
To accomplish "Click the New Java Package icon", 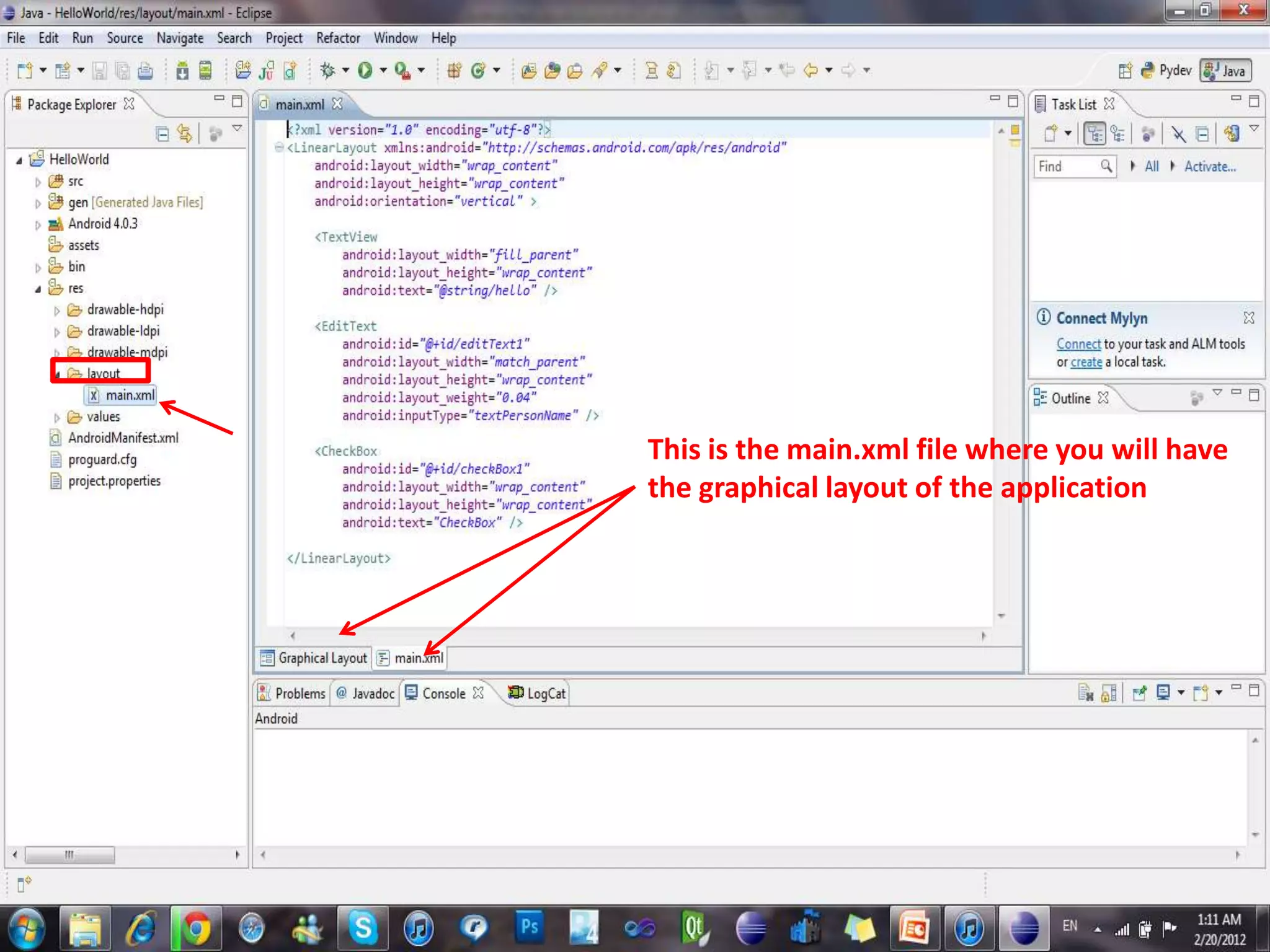I will click(x=455, y=71).
